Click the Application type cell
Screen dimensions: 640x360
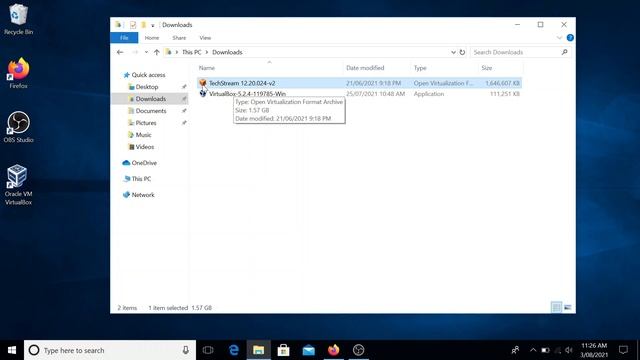(x=429, y=93)
